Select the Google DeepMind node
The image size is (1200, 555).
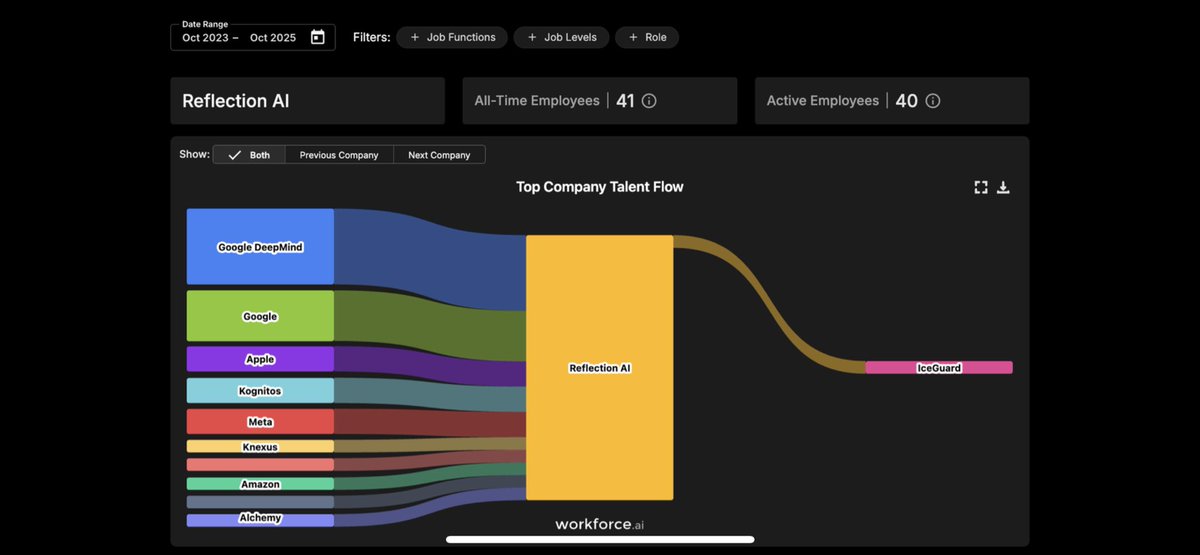tap(260, 247)
